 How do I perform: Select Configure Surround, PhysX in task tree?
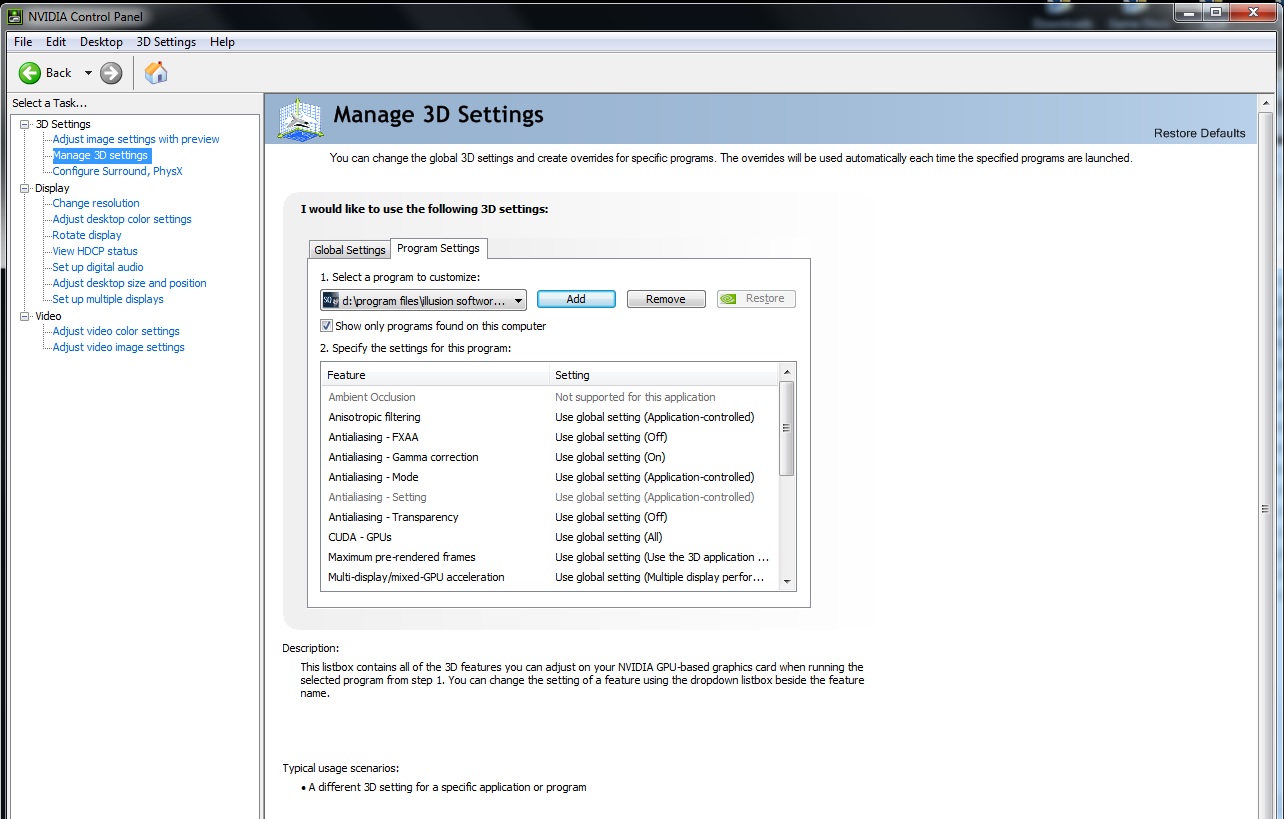pyautogui.click(x=117, y=171)
